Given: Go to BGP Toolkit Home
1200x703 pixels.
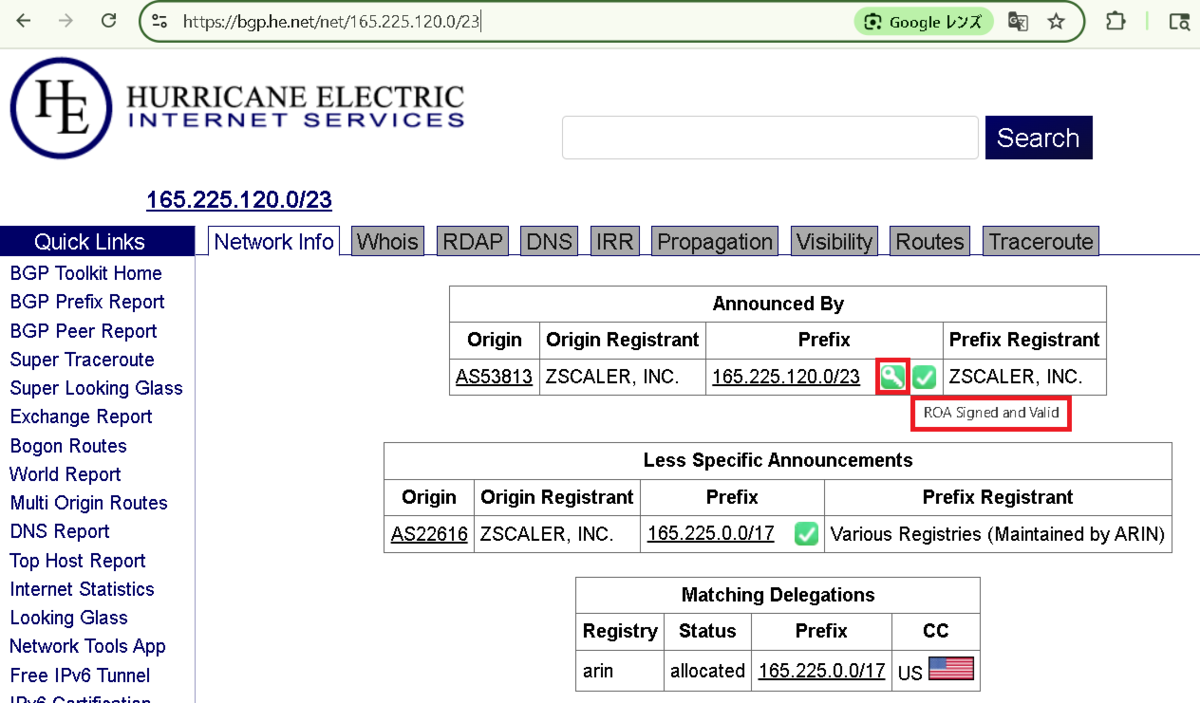Looking at the screenshot, I should tap(86, 273).
